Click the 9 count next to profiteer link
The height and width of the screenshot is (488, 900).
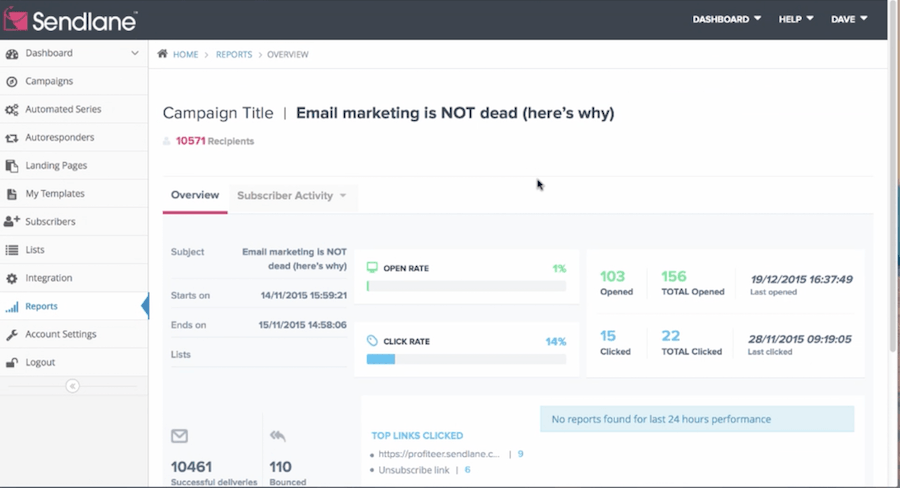[521, 454]
